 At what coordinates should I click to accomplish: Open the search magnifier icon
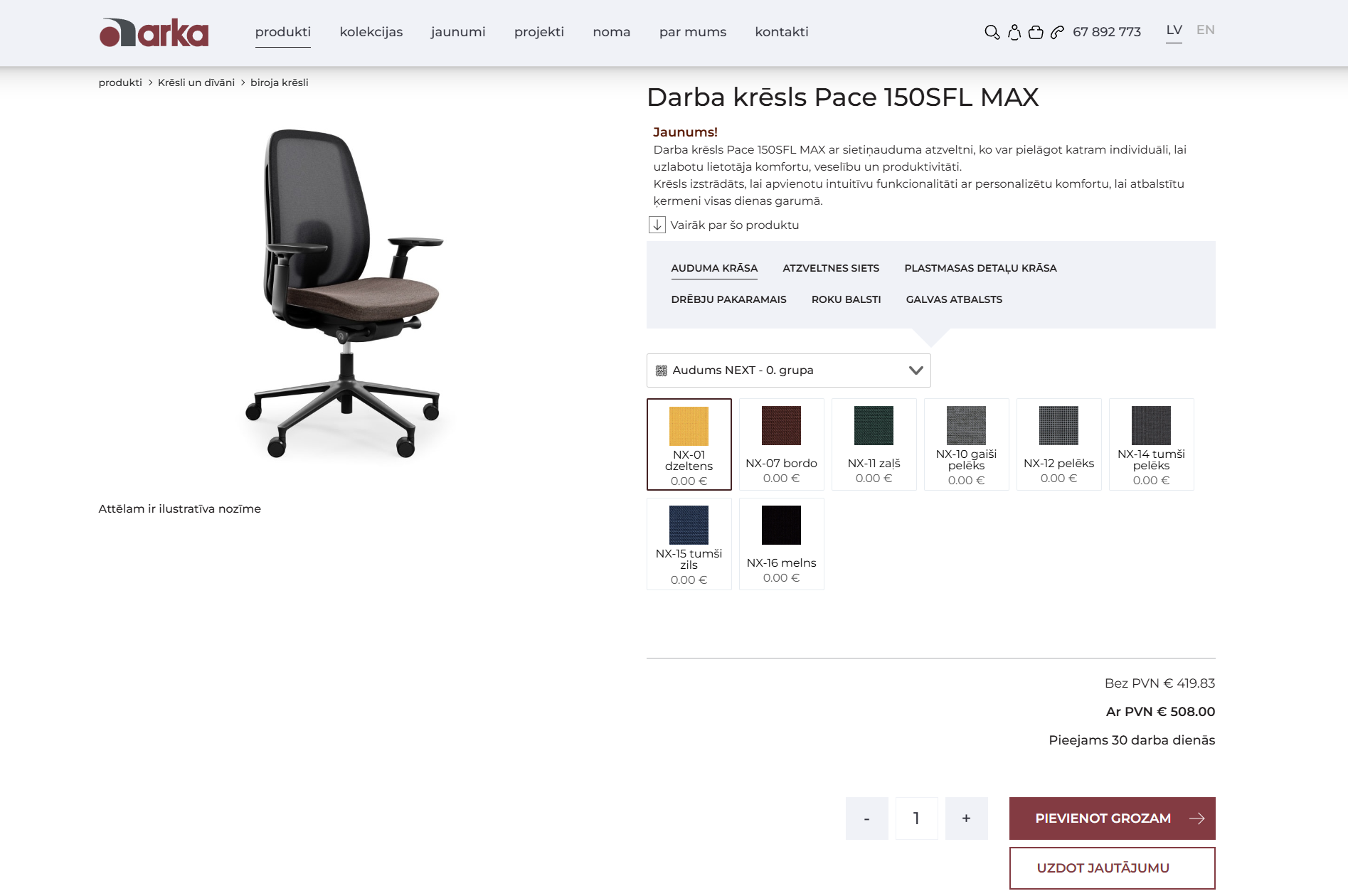(x=992, y=32)
